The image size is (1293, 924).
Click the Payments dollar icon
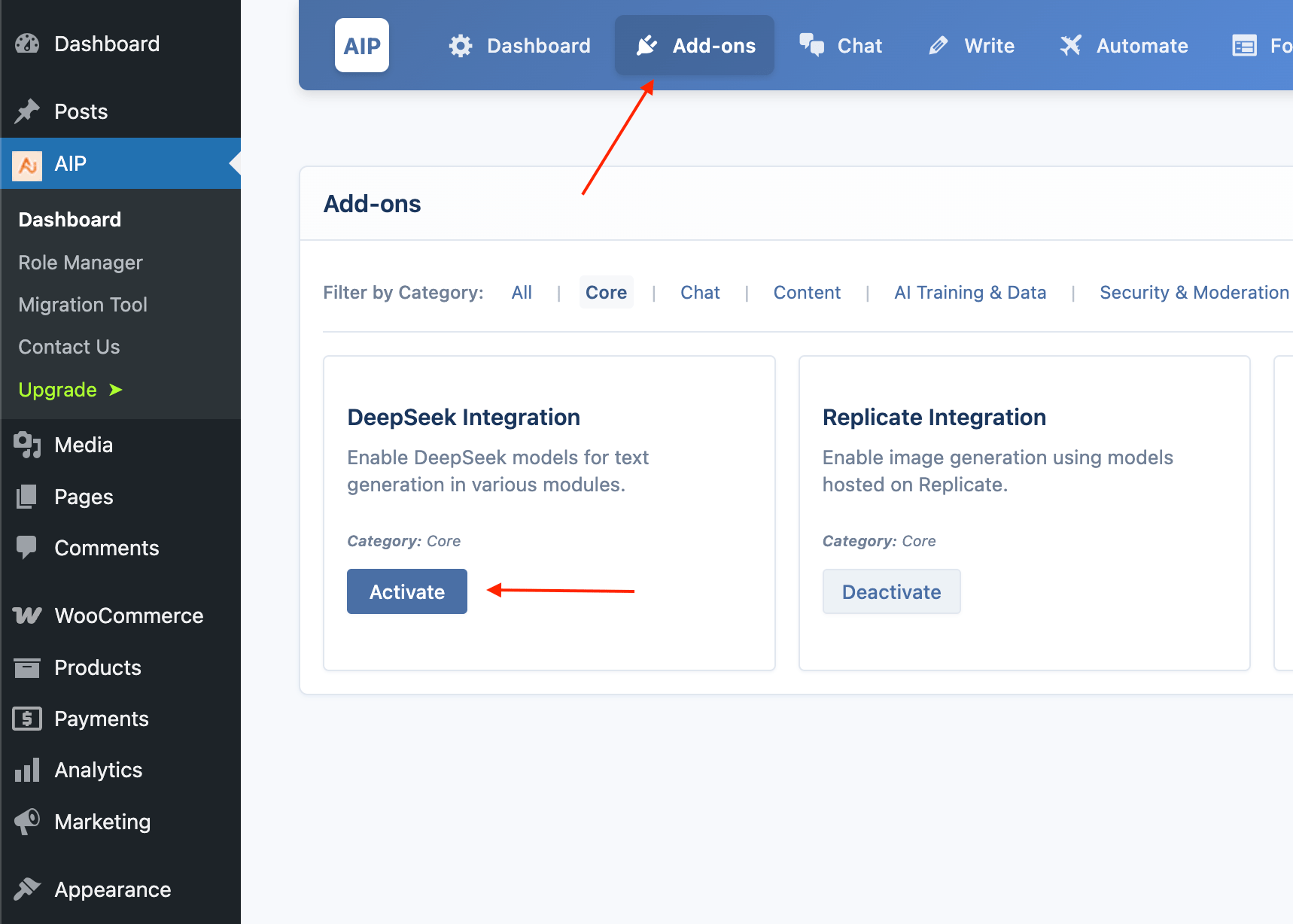point(27,719)
